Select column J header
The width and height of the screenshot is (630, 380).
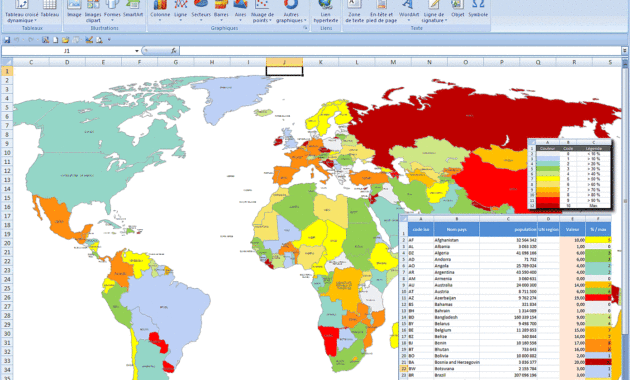coord(284,62)
